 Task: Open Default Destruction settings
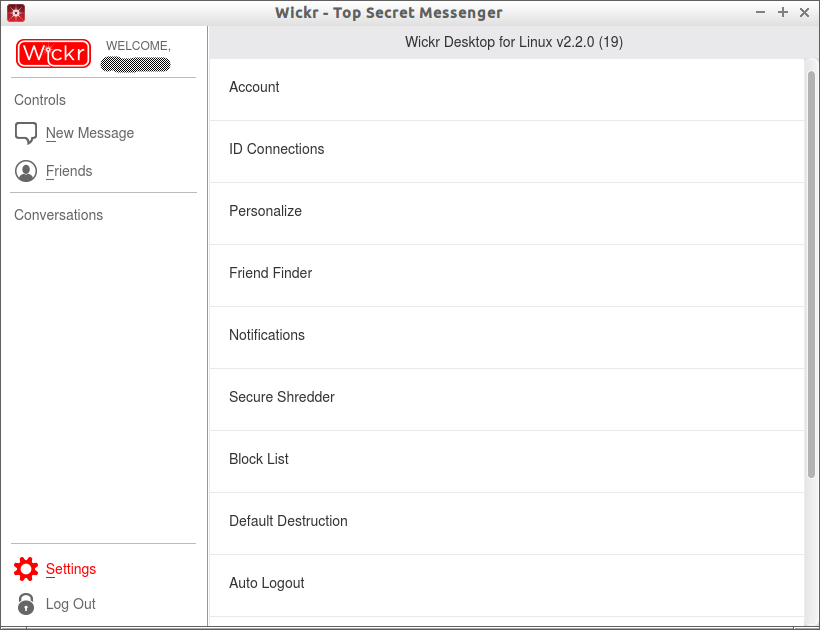506,523
